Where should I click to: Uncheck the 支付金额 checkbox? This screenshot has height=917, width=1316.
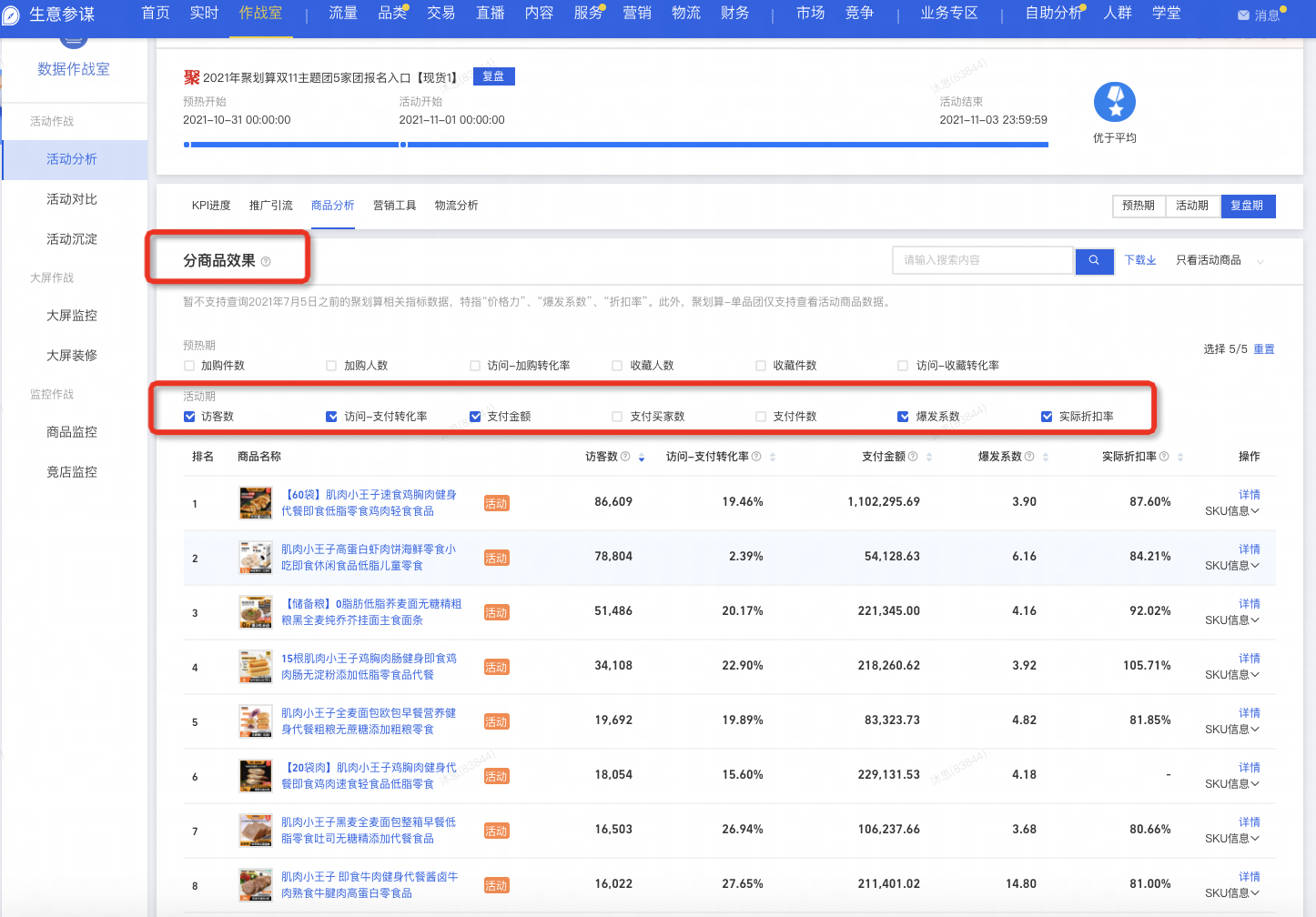pos(475,417)
